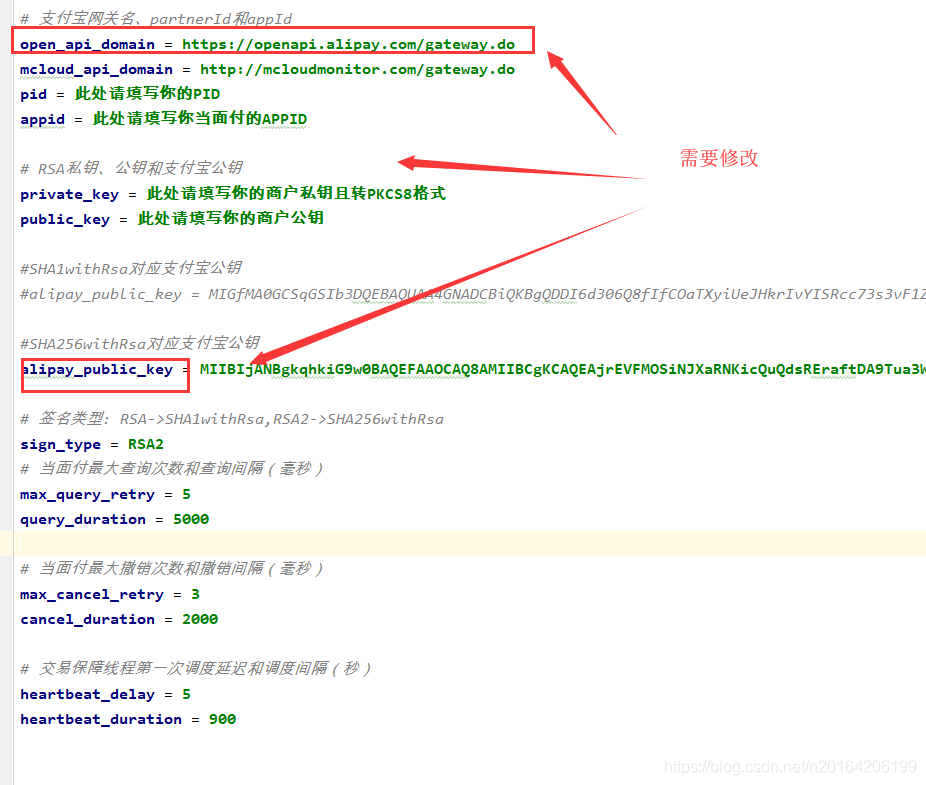926x785 pixels.
Task: Select the heartbeat_delay value 5
Action: (x=187, y=694)
